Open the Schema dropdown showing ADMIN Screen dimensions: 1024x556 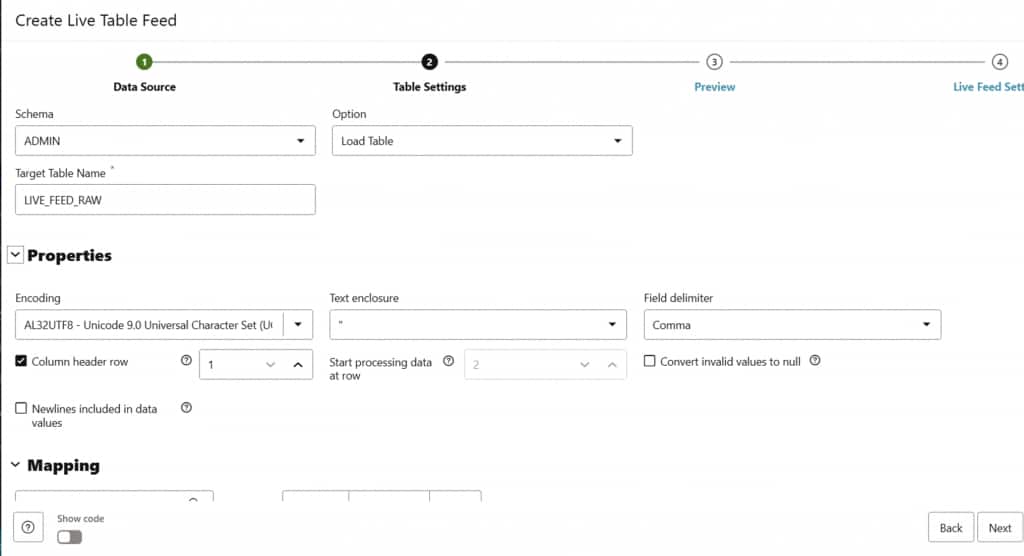[x=165, y=141]
